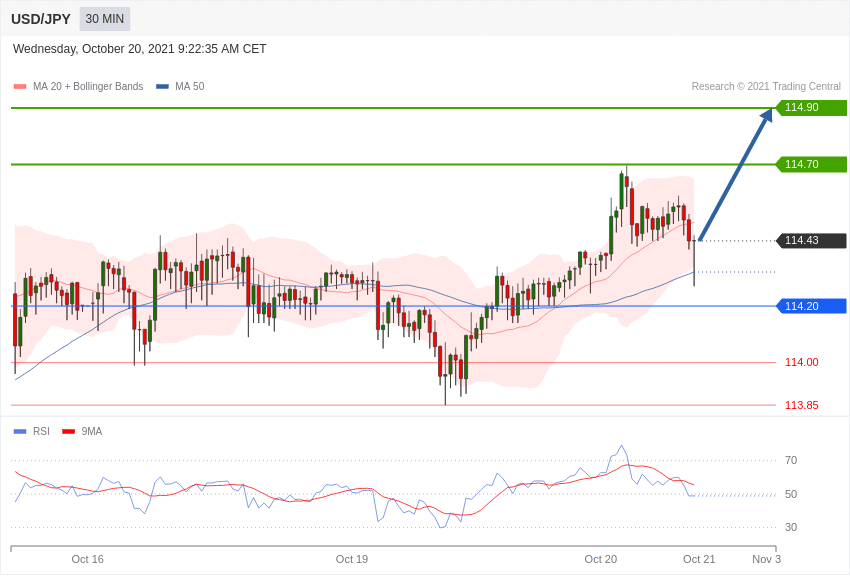The width and height of the screenshot is (850, 576).
Task: Click the Oct 19 date axis label
Action: (352, 559)
